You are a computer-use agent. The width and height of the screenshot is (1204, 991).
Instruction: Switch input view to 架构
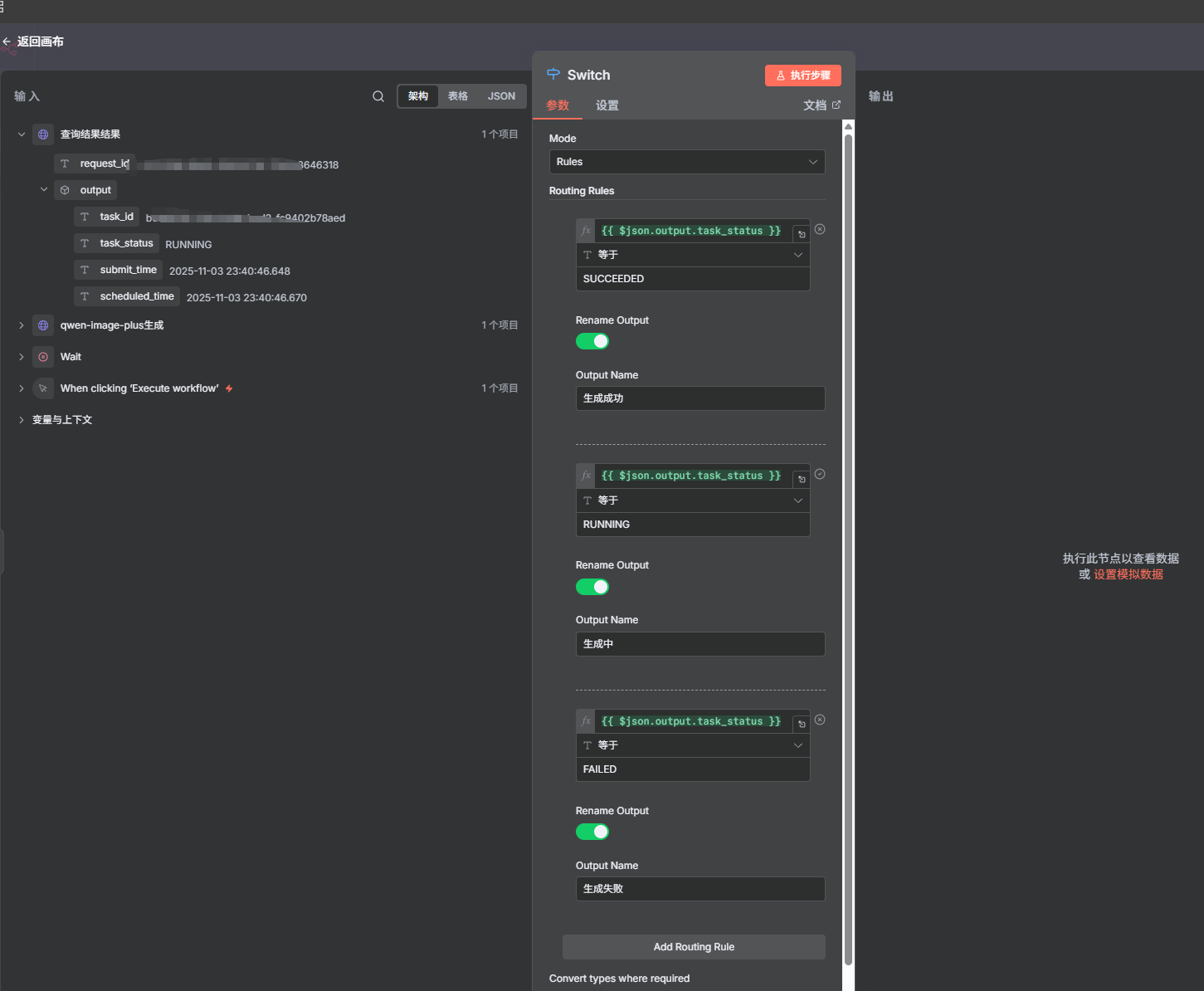(418, 96)
